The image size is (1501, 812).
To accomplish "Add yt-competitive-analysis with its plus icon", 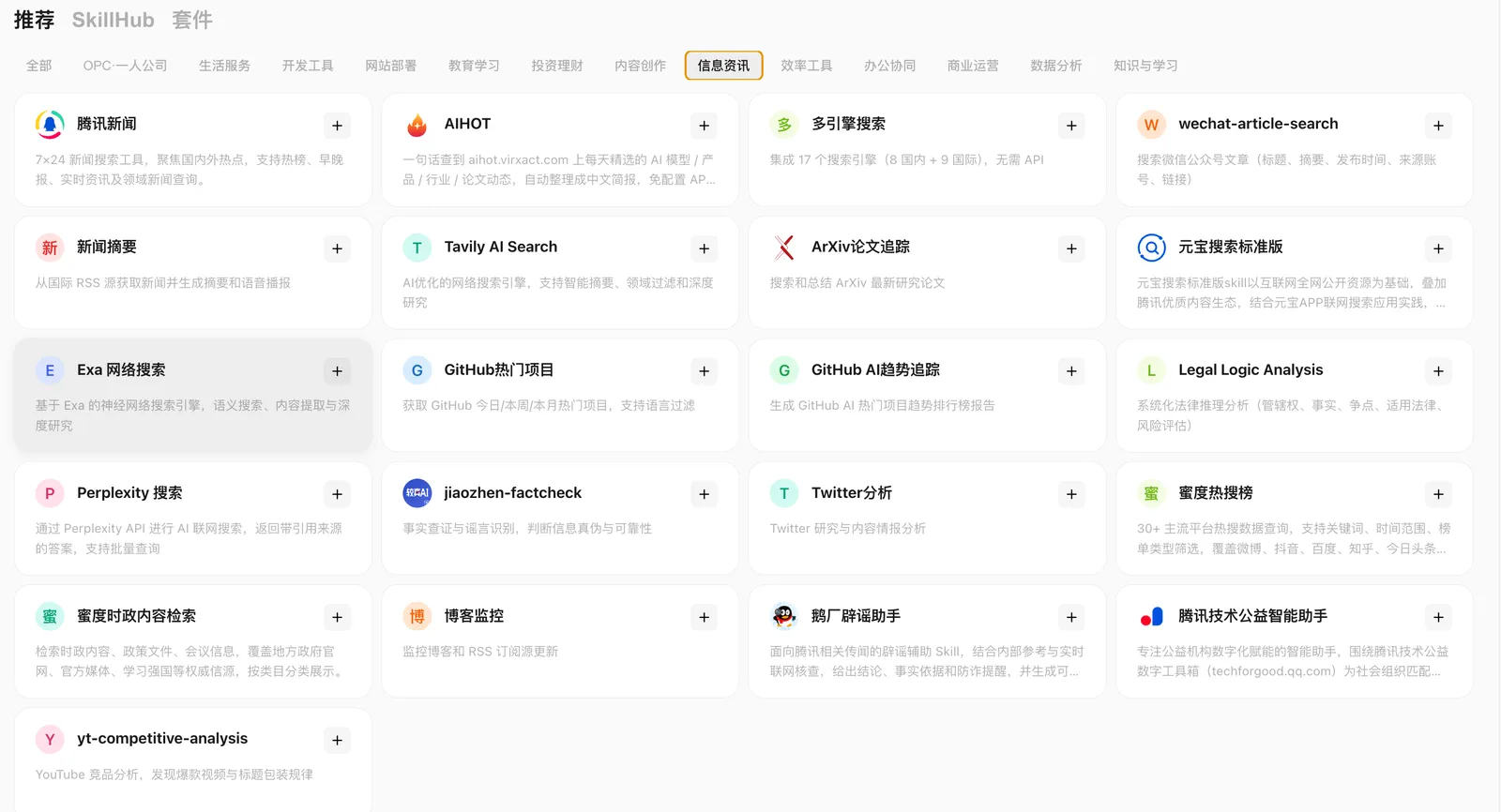I will pos(337,740).
